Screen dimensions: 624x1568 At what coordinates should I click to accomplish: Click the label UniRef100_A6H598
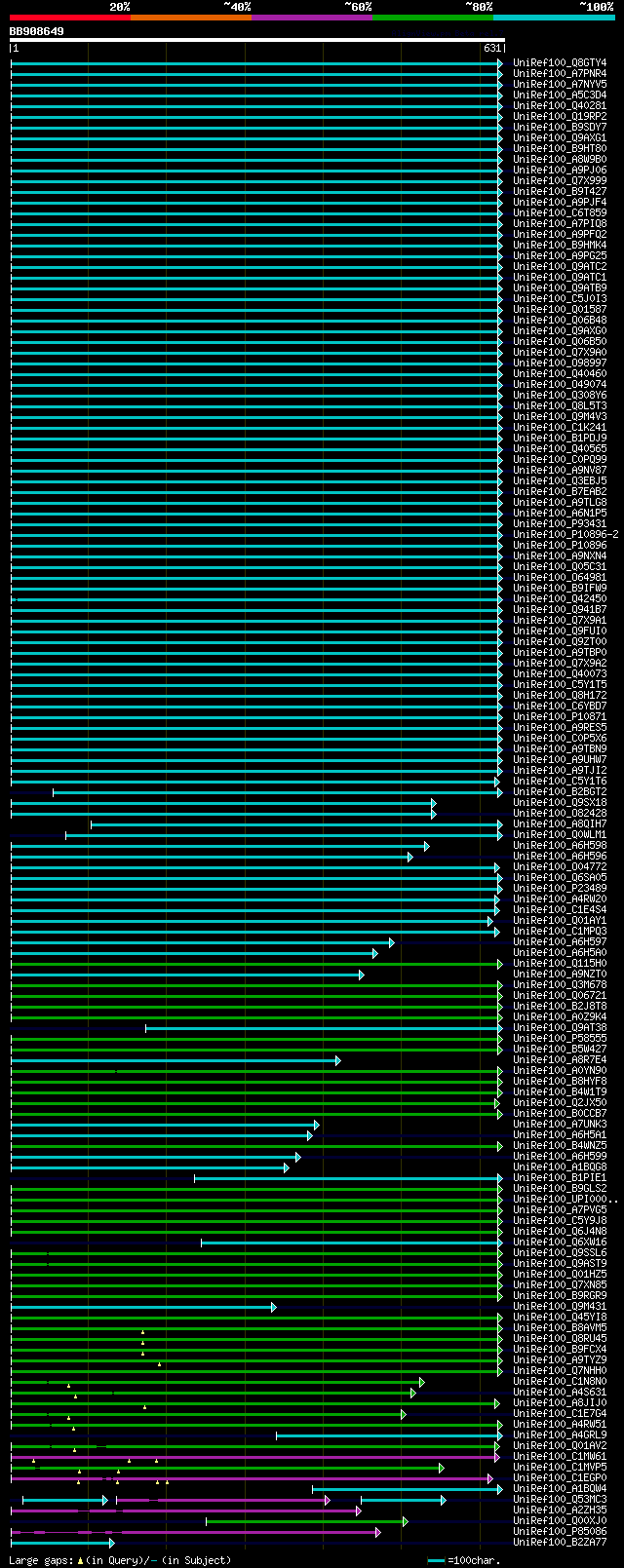click(560, 846)
